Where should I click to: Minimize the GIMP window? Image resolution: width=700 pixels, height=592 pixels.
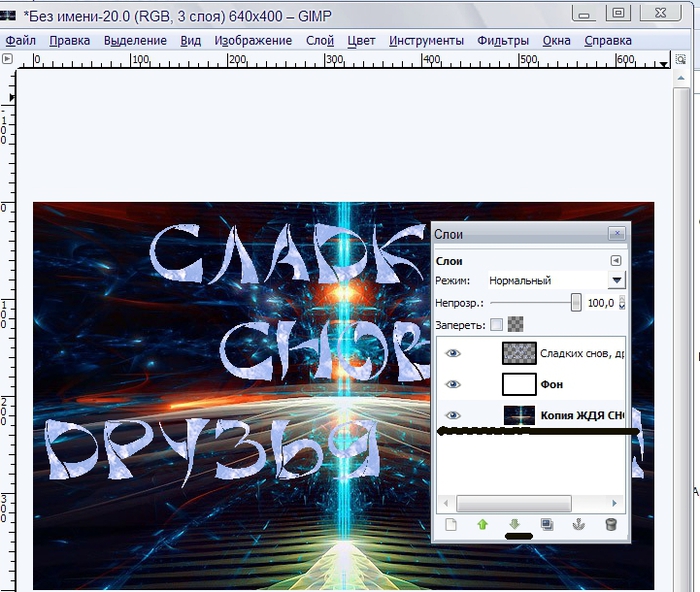click(x=584, y=13)
